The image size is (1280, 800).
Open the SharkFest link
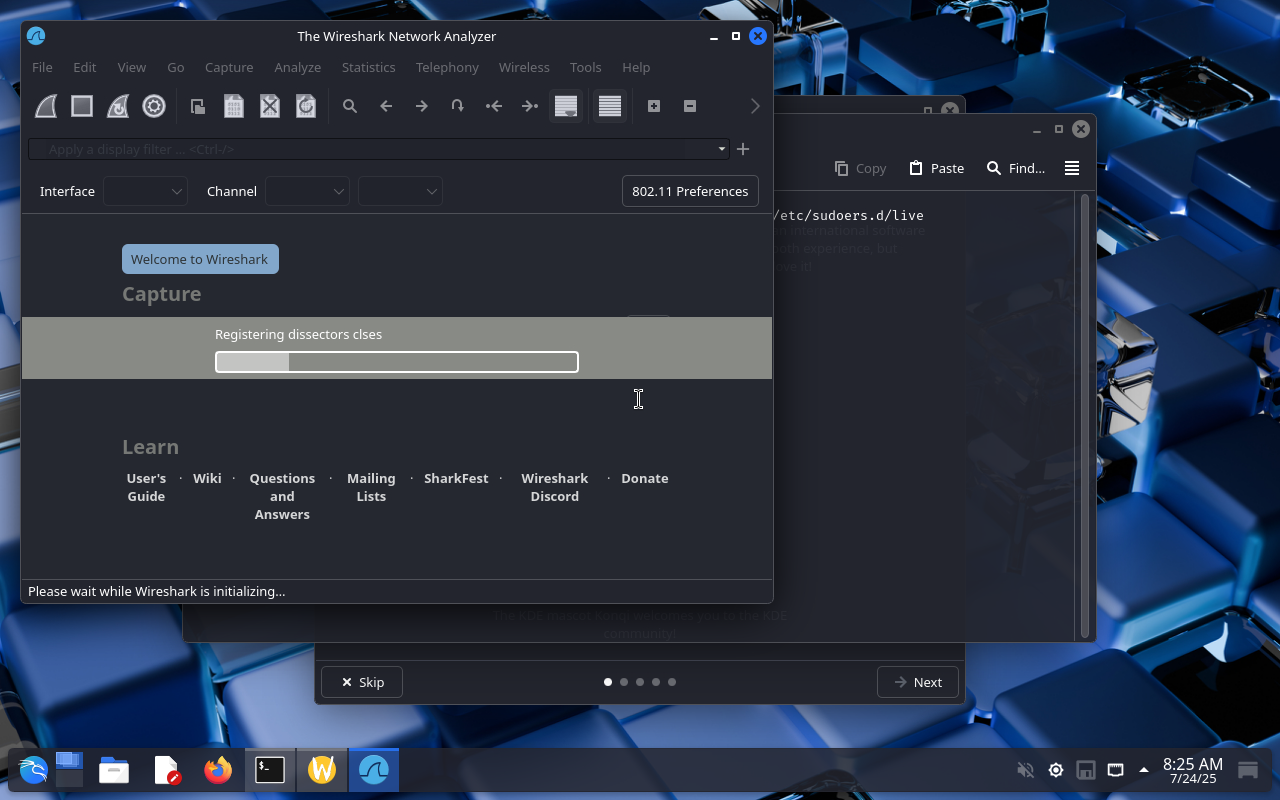click(456, 478)
